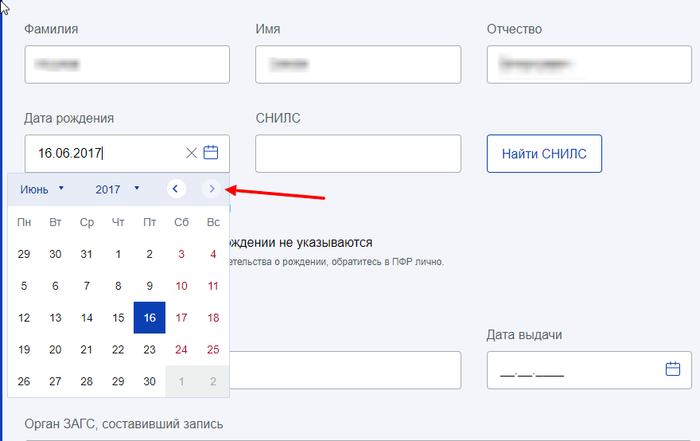The image size is (700, 441).
Task: Pick May 29 from previous month
Action: coord(24,254)
